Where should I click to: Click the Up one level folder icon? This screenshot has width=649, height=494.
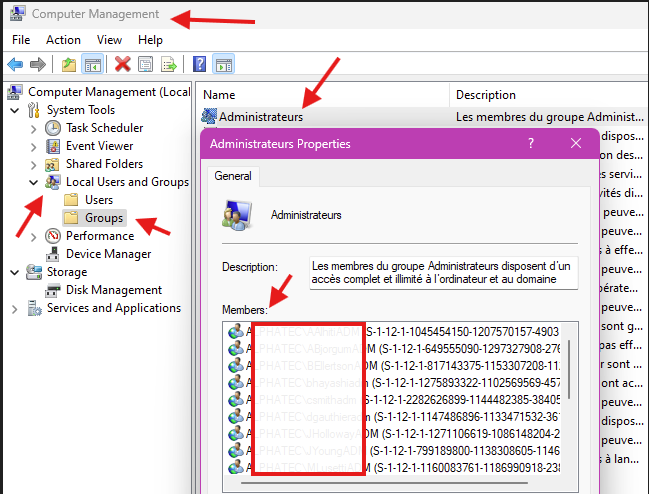click(68, 65)
